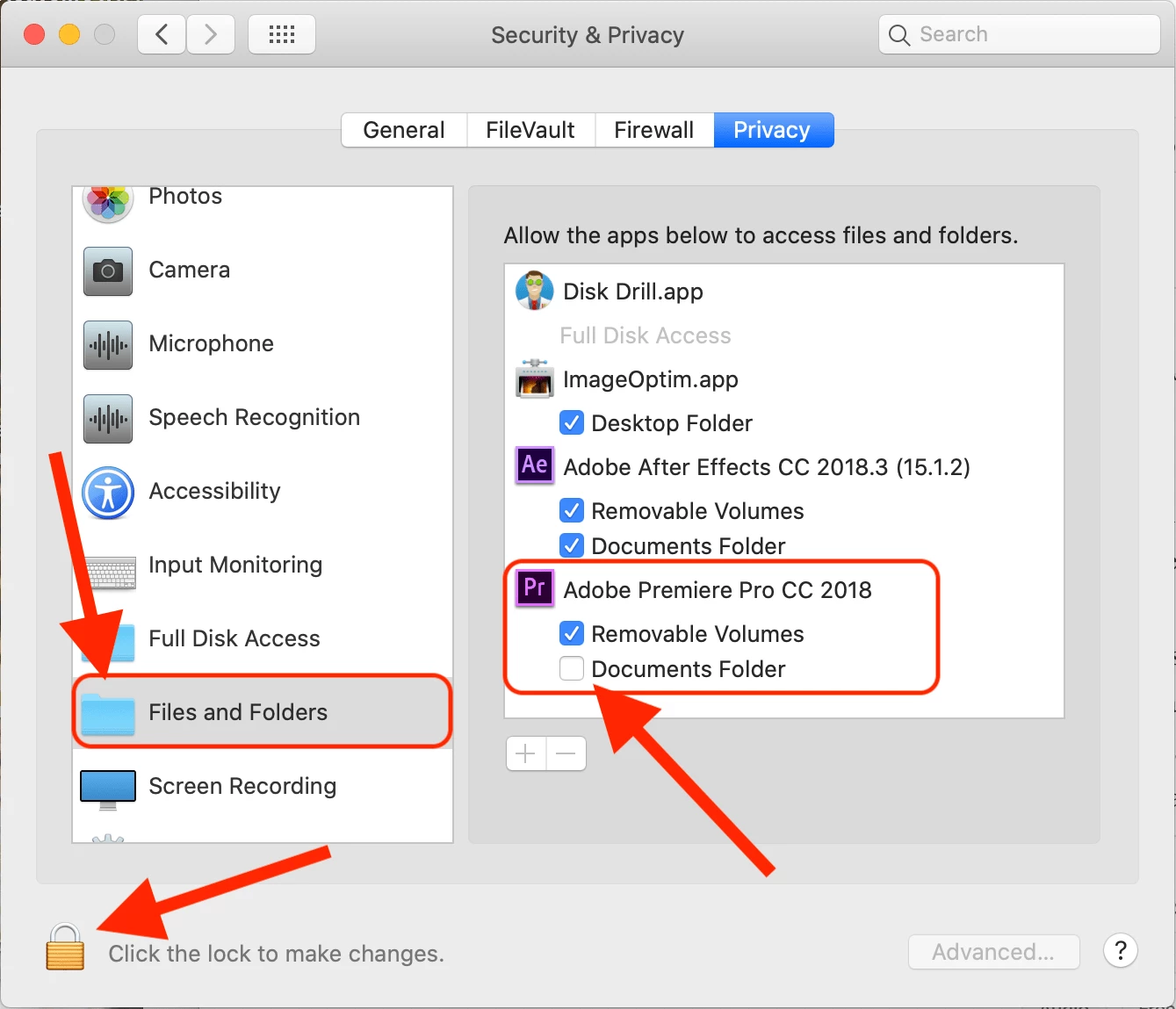Switch to the General tab

click(x=404, y=130)
